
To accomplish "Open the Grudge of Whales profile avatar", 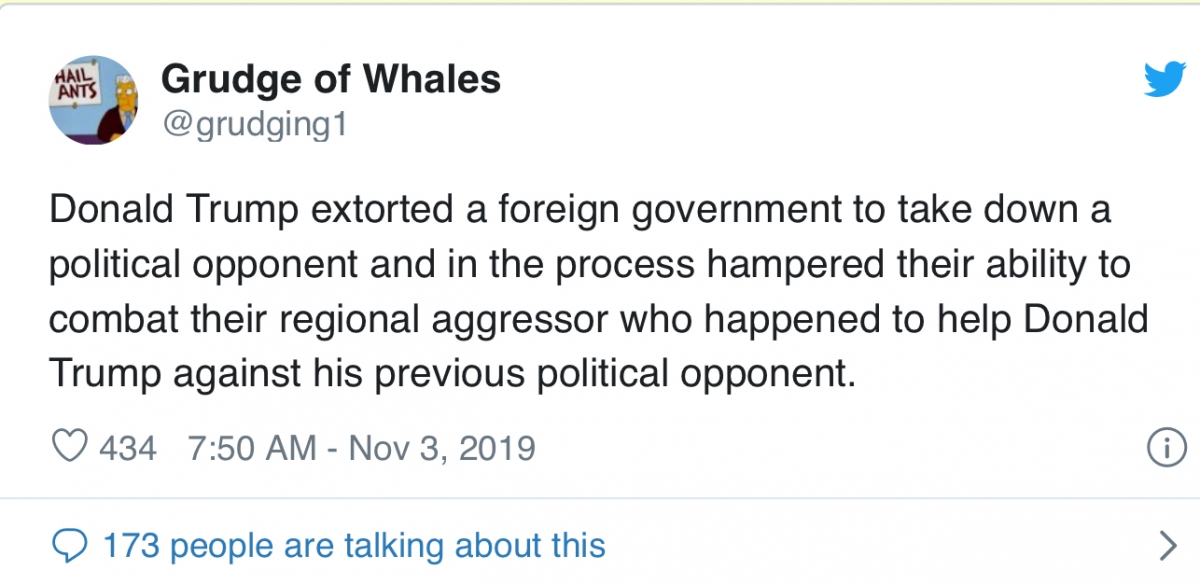I will [93, 100].
